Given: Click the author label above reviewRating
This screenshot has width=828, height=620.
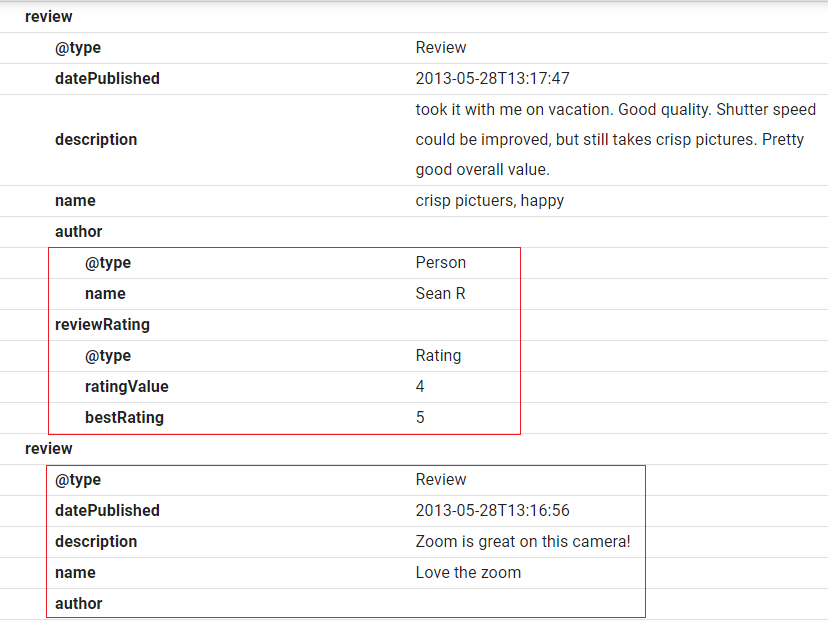Looking at the screenshot, I should pos(78,231).
